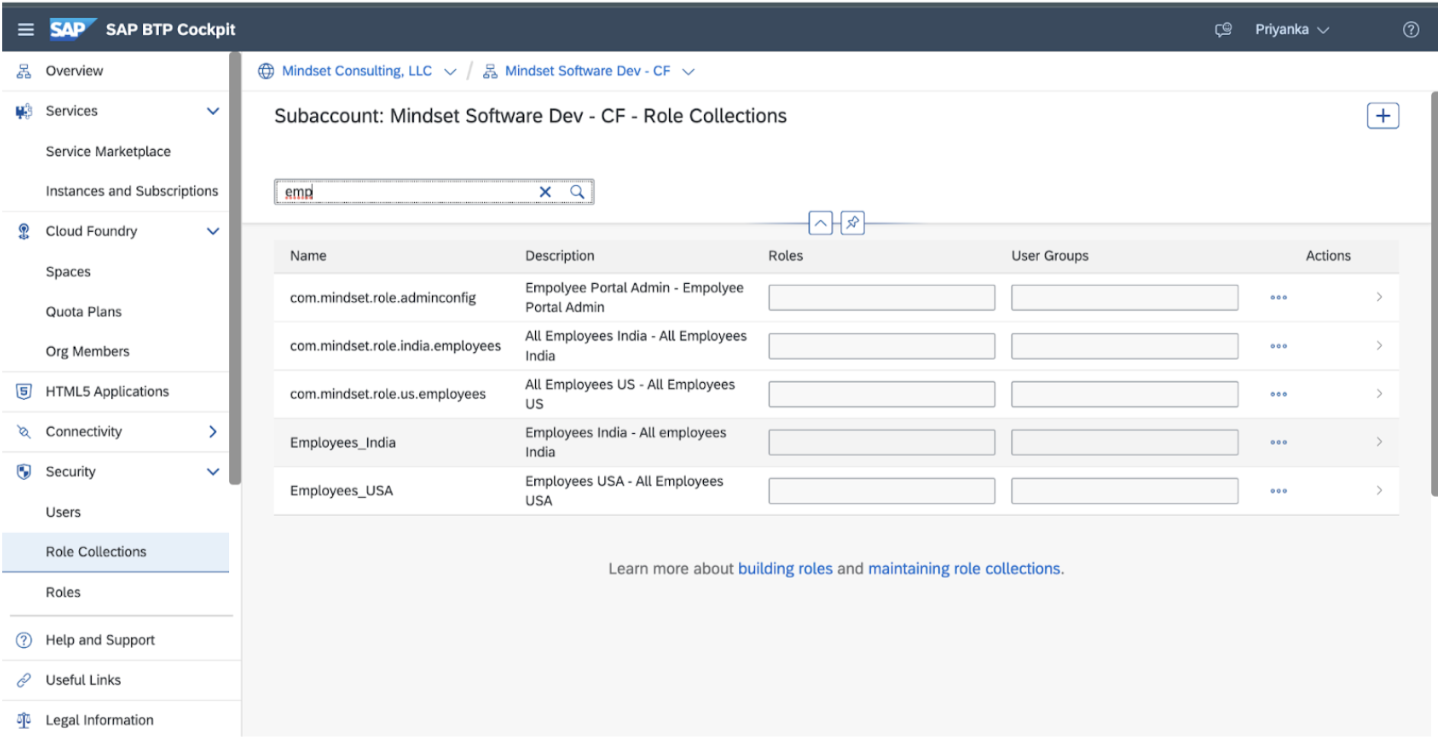Expand the Employees_India row details chevron
The width and height of the screenshot is (1444, 740).
coord(1379,441)
